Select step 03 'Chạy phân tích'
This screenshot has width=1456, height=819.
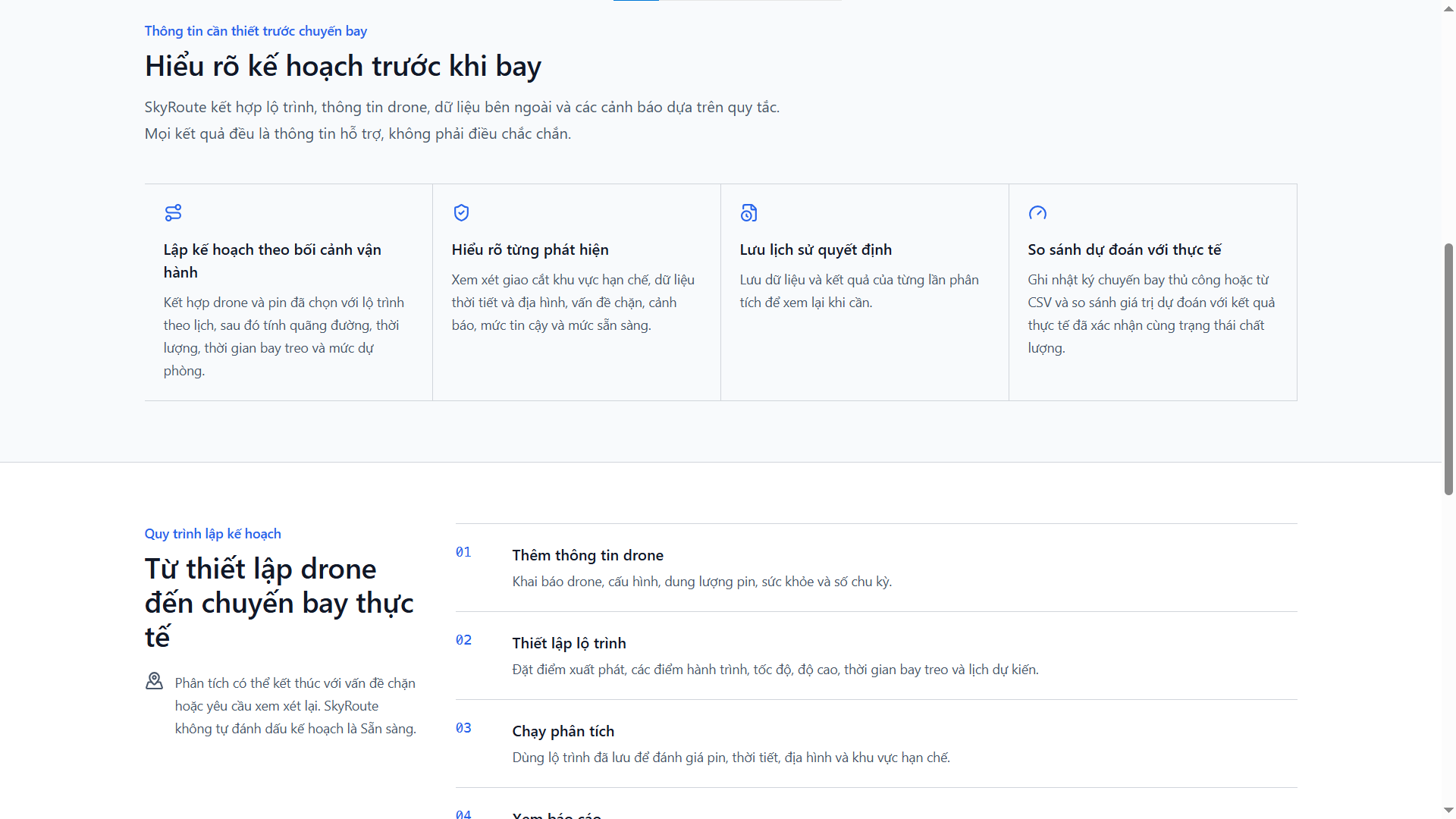pos(876,744)
